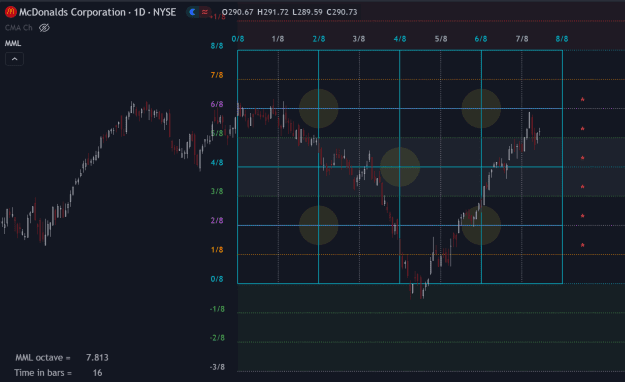
Task: Click the 4/8 price level label
Action: coord(217,162)
